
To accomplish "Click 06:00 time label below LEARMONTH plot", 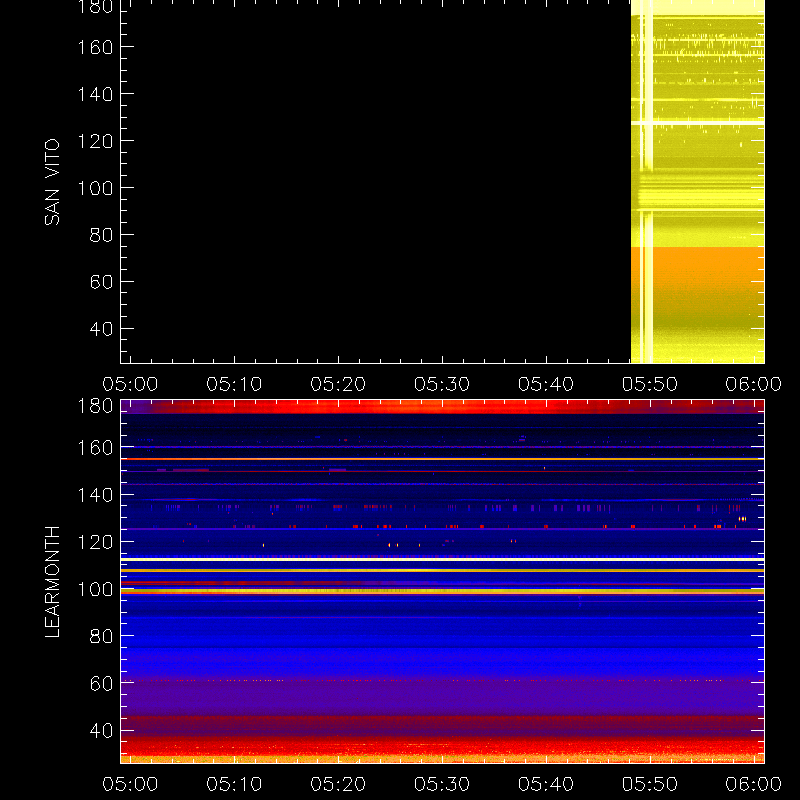I will tap(754, 784).
